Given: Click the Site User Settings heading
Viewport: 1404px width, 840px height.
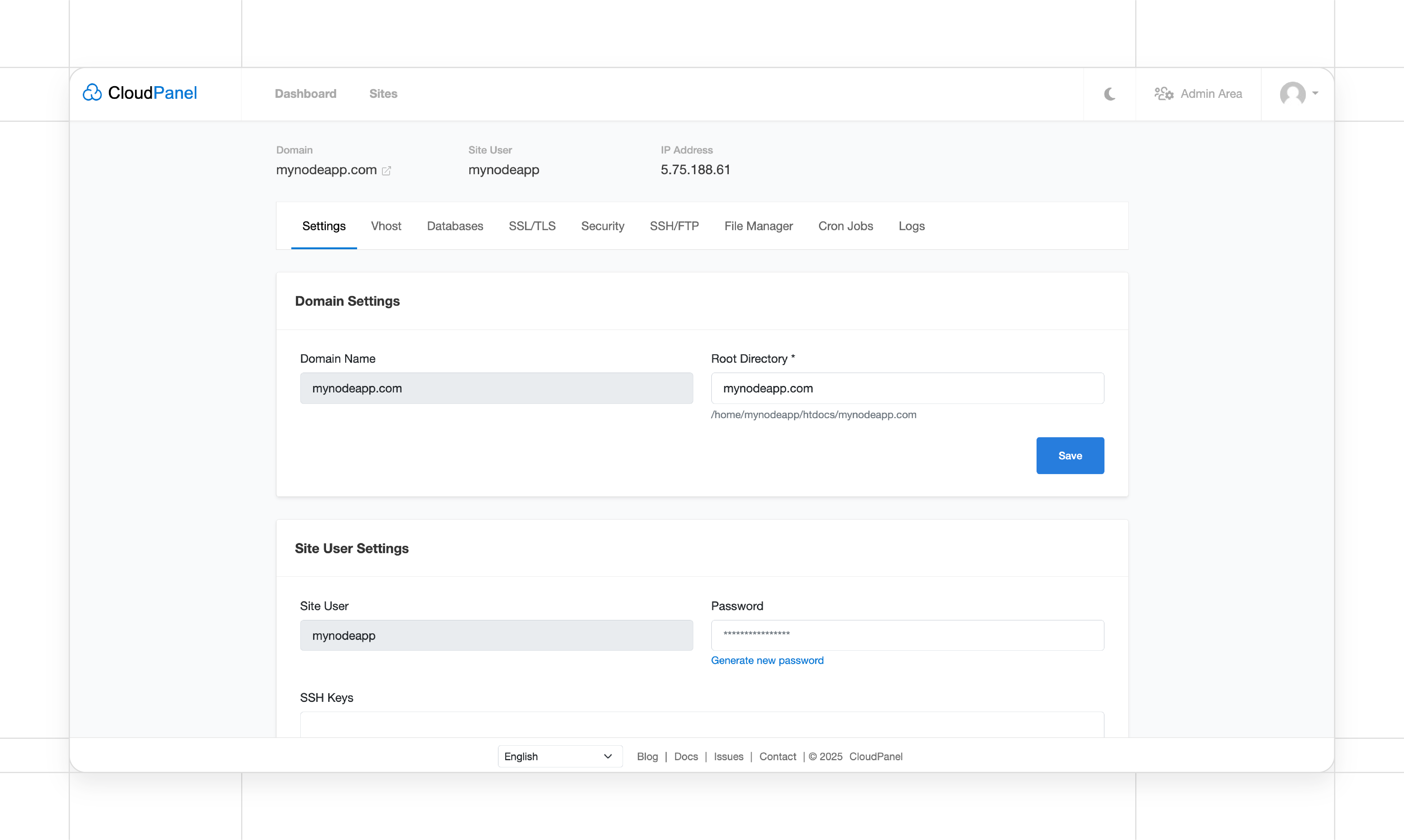Looking at the screenshot, I should pos(351,549).
